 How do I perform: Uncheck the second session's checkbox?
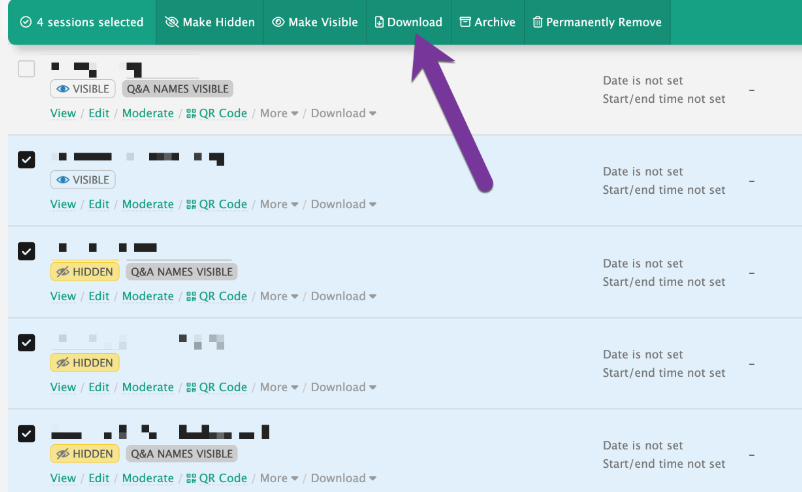coord(27,160)
